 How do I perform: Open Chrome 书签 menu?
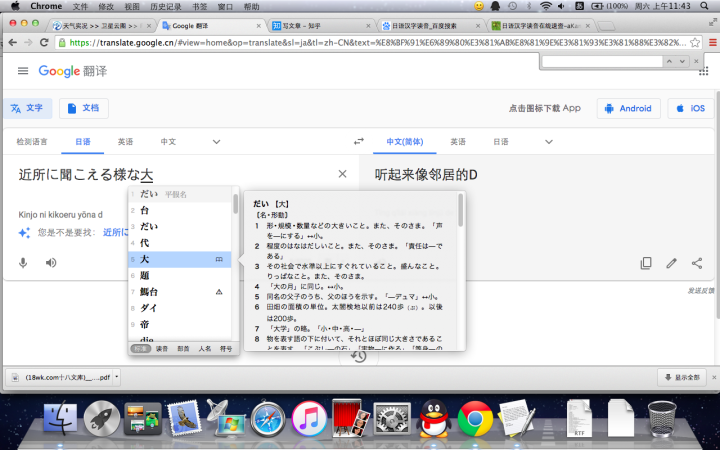tap(199, 6)
